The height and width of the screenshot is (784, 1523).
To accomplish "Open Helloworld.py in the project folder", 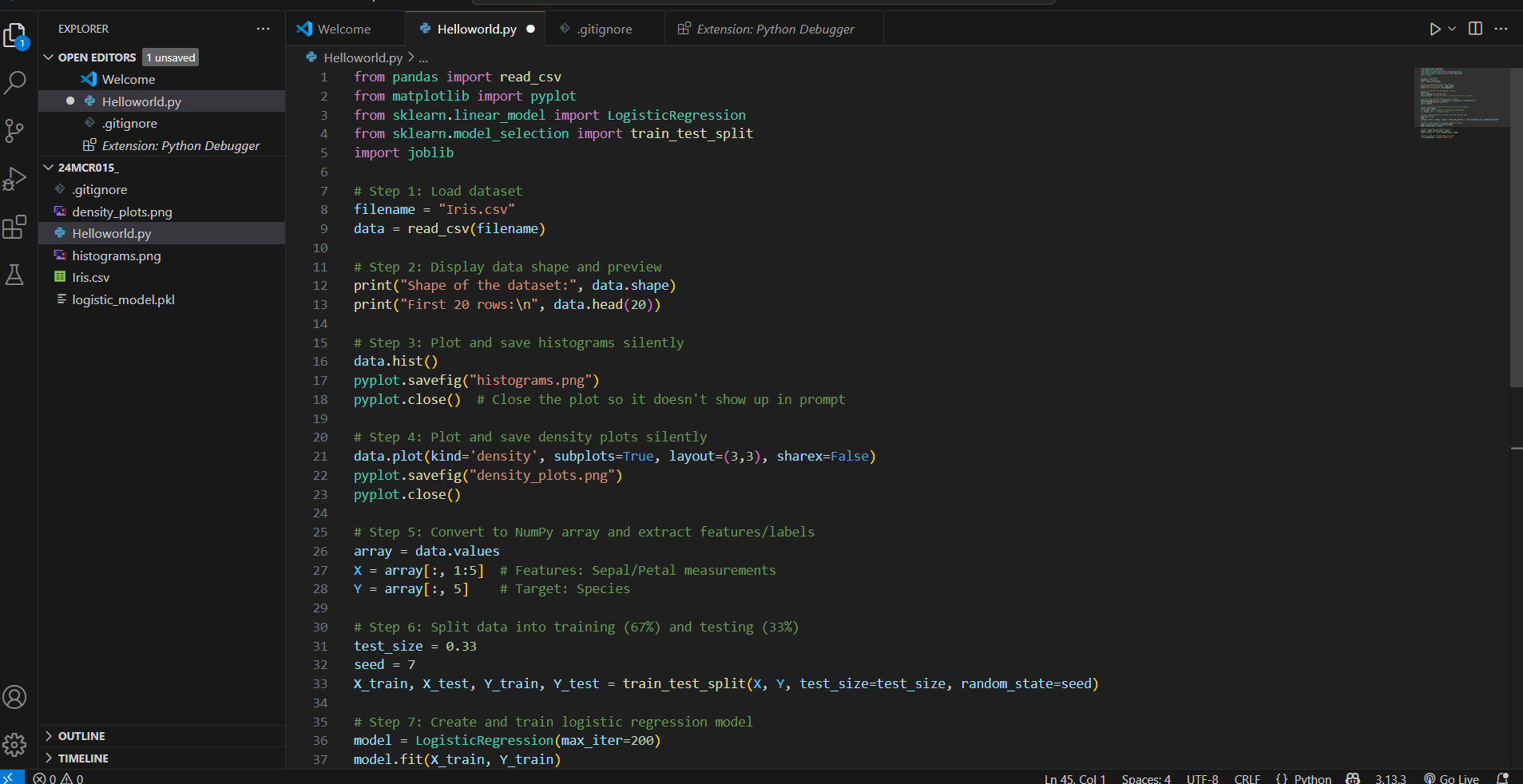I will [x=161, y=233].
